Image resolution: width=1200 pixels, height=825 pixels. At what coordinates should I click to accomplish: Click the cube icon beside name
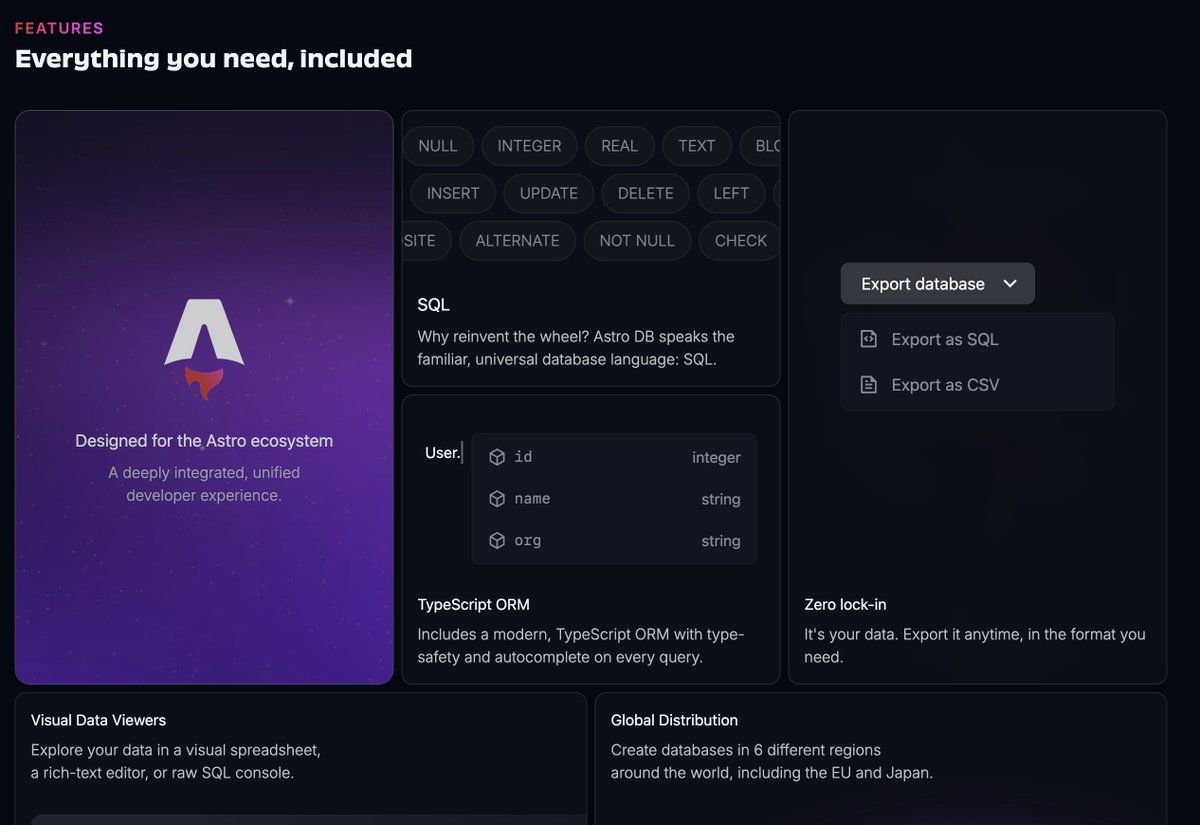497,499
